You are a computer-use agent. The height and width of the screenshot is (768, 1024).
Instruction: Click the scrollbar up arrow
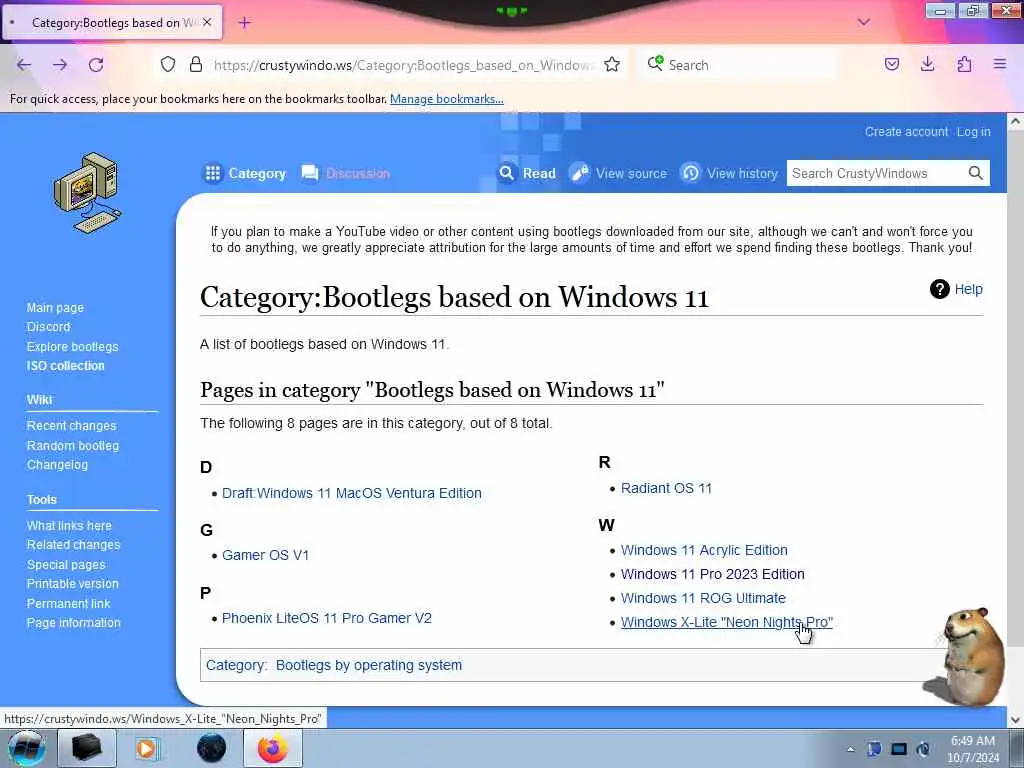1015,121
